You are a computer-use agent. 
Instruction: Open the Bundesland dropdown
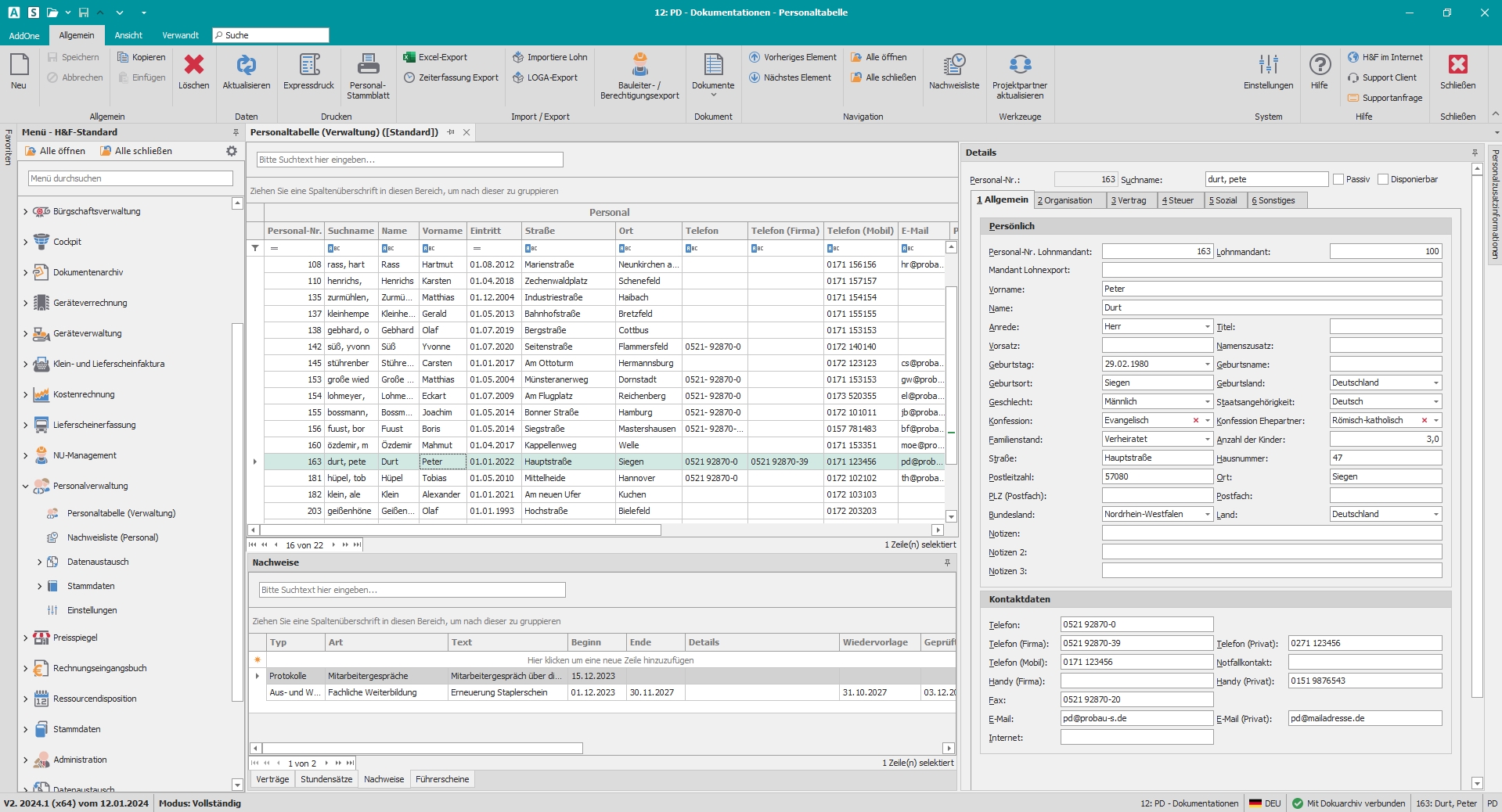(x=1207, y=515)
